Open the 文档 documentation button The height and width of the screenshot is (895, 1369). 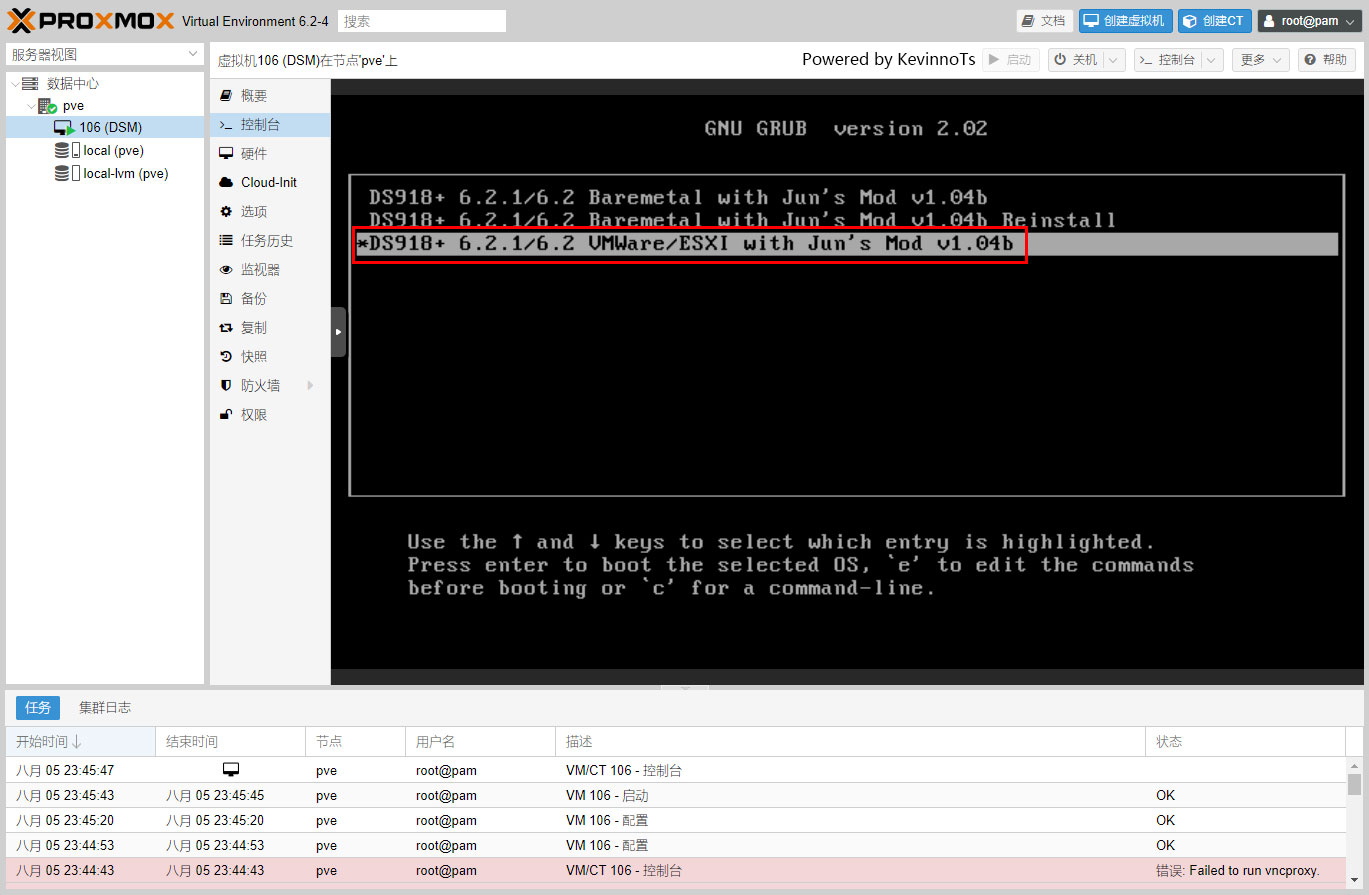coord(1044,21)
